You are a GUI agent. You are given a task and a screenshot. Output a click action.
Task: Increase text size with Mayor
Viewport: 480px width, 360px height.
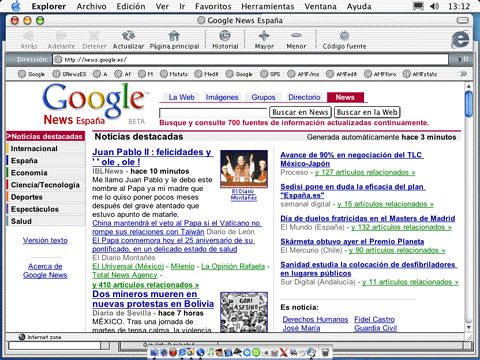point(264,35)
